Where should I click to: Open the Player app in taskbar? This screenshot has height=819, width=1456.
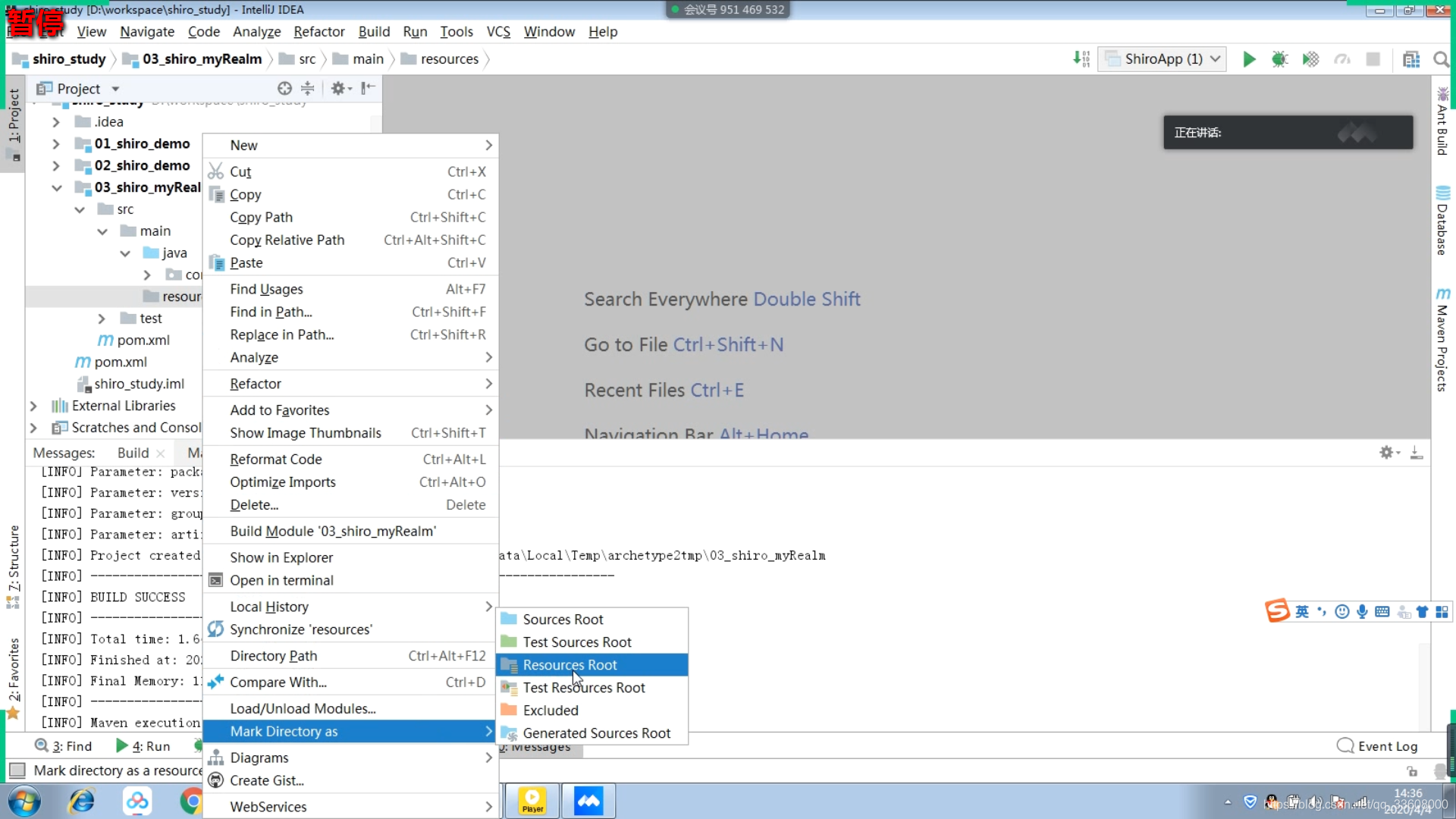coord(532,801)
